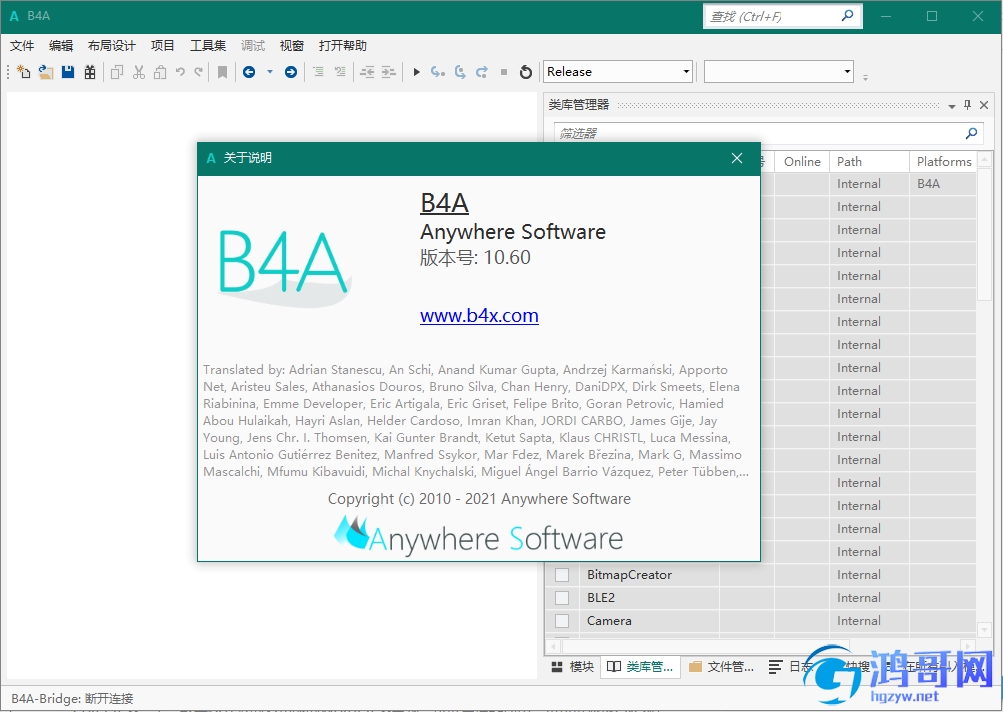Navigate forward with blue right arrow

[x=290, y=72]
